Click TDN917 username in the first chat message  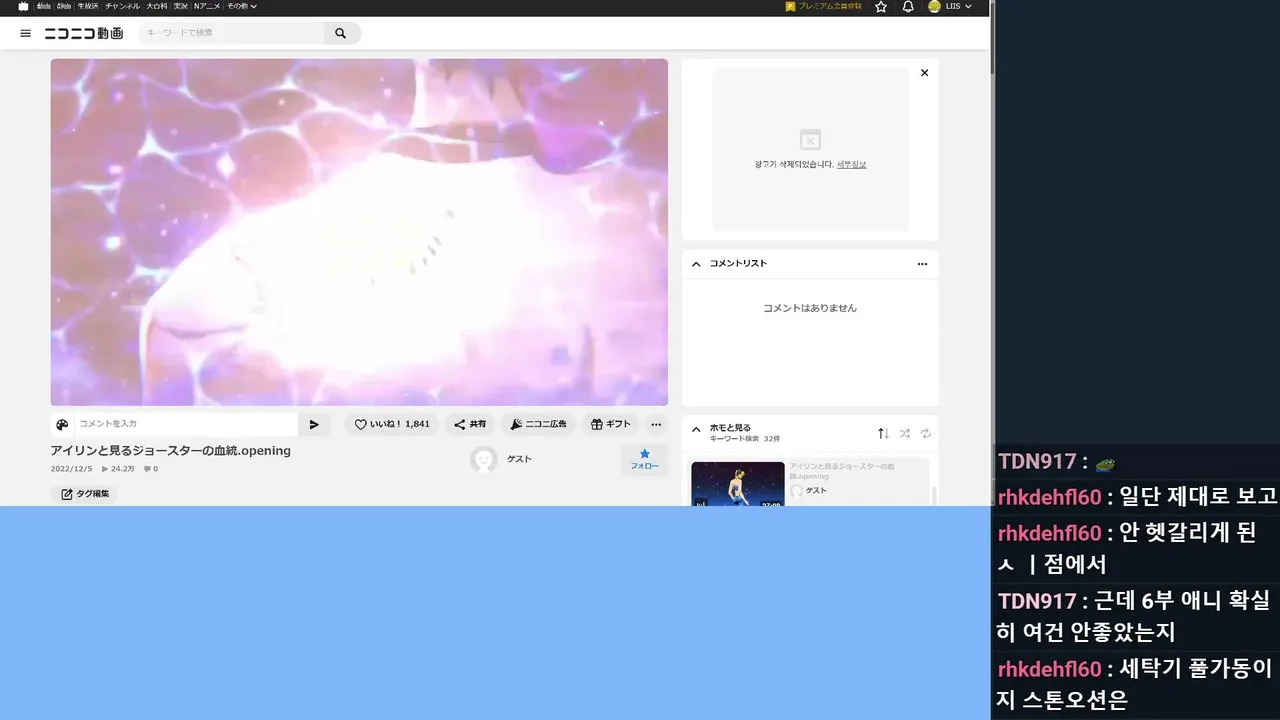coord(1036,462)
